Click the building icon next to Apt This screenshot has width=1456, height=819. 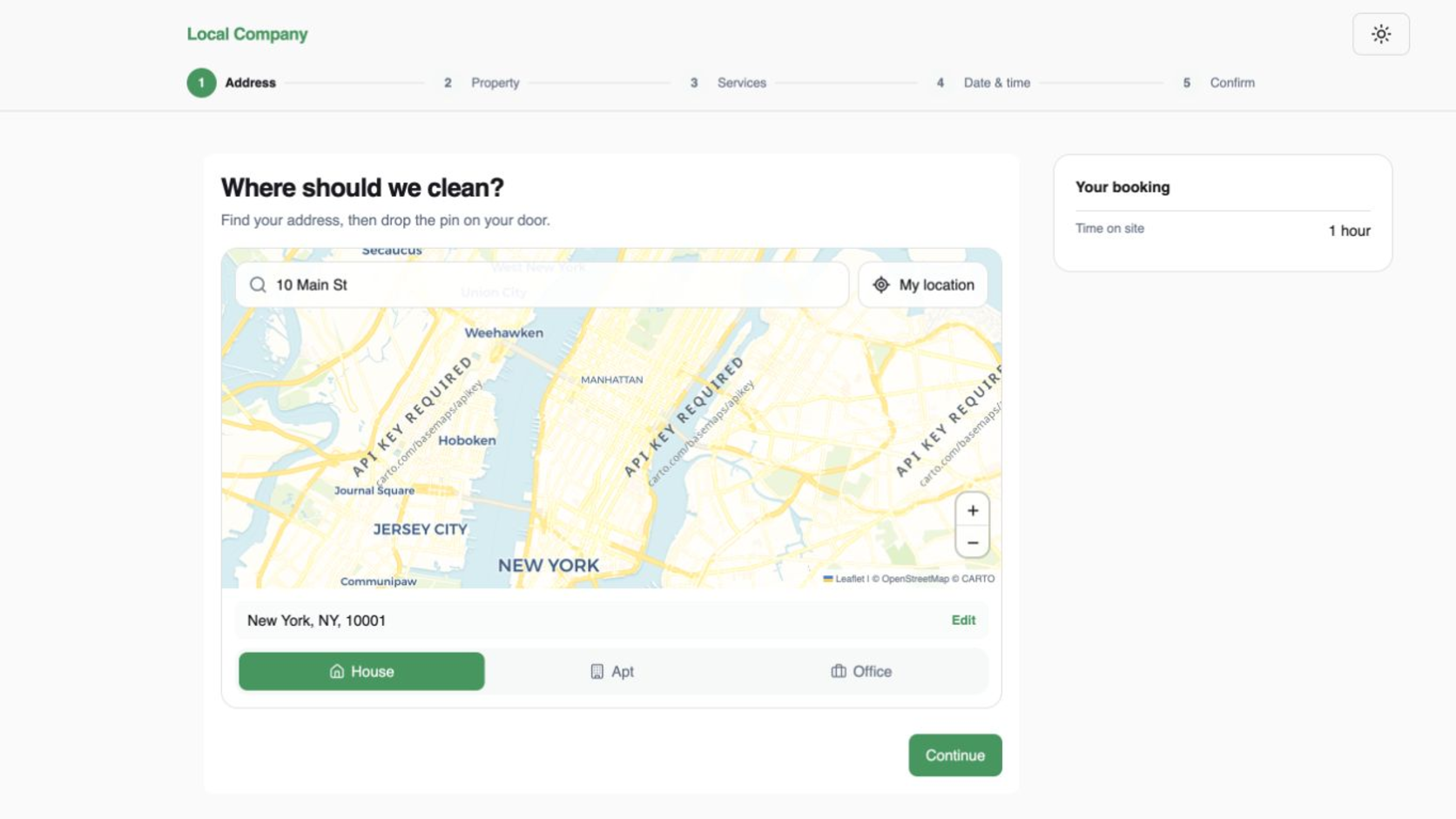pyautogui.click(x=597, y=671)
